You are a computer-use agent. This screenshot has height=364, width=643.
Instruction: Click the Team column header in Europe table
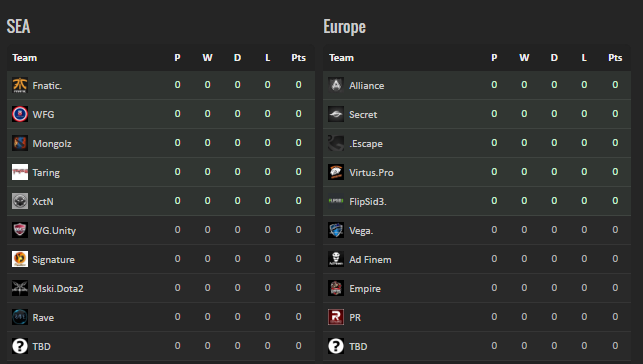click(341, 58)
